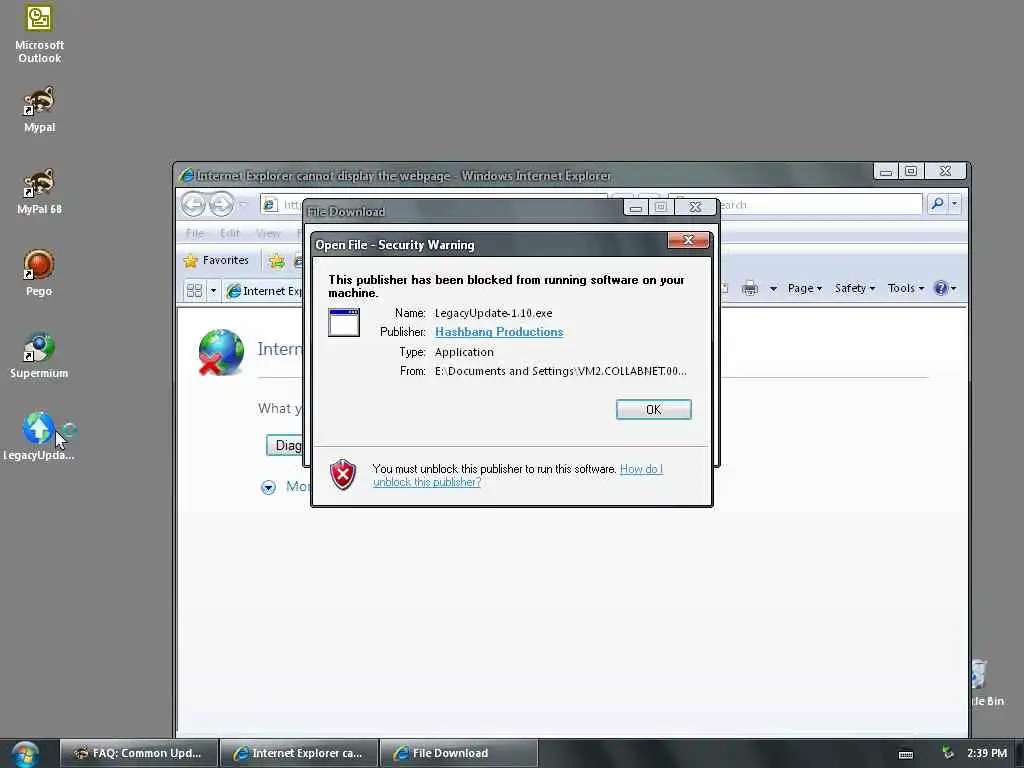Image resolution: width=1024 pixels, height=768 pixels.
Task: Open the Favorites star button
Action: tap(217, 261)
